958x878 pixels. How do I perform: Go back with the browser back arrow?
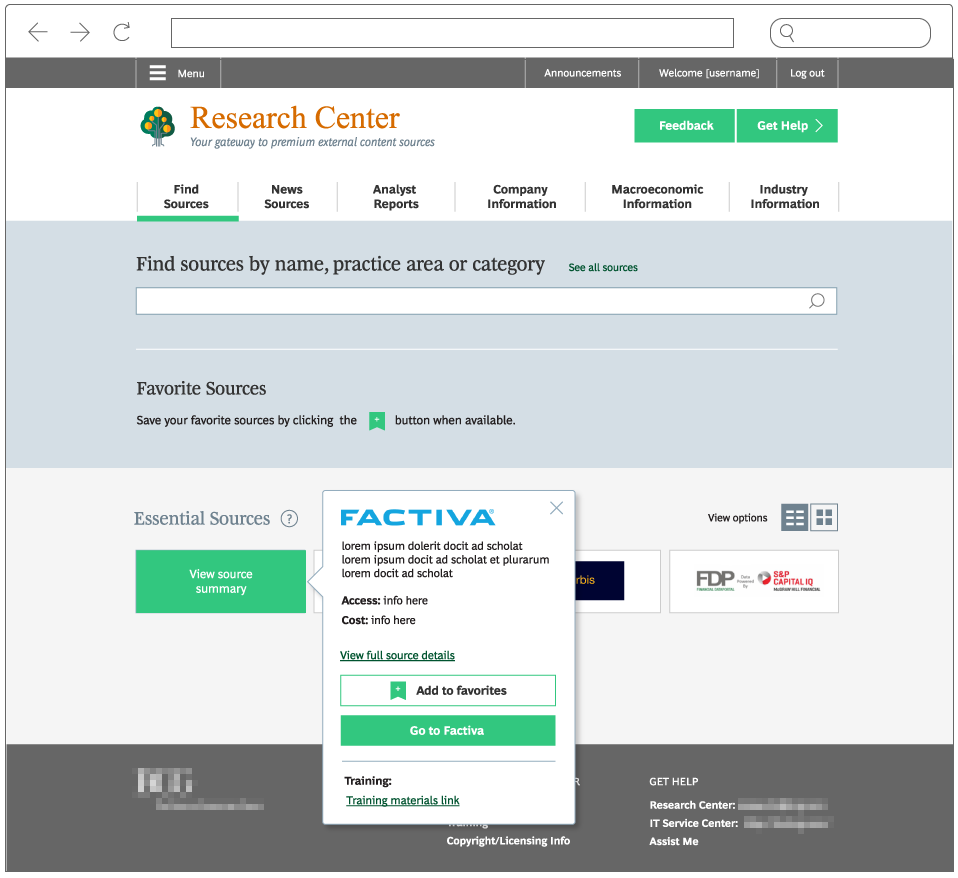click(38, 32)
